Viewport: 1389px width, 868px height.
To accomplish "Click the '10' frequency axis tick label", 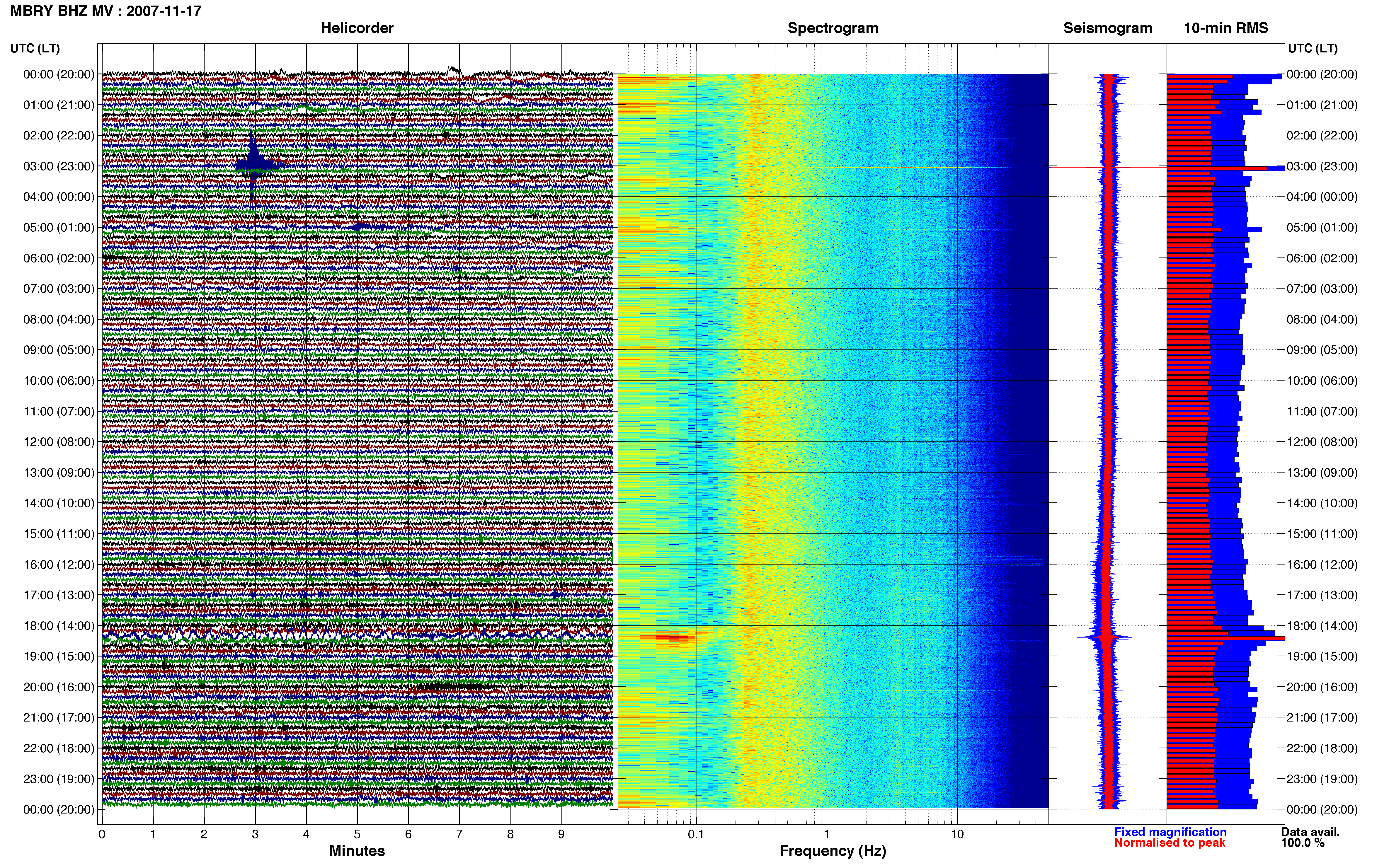I will click(957, 834).
